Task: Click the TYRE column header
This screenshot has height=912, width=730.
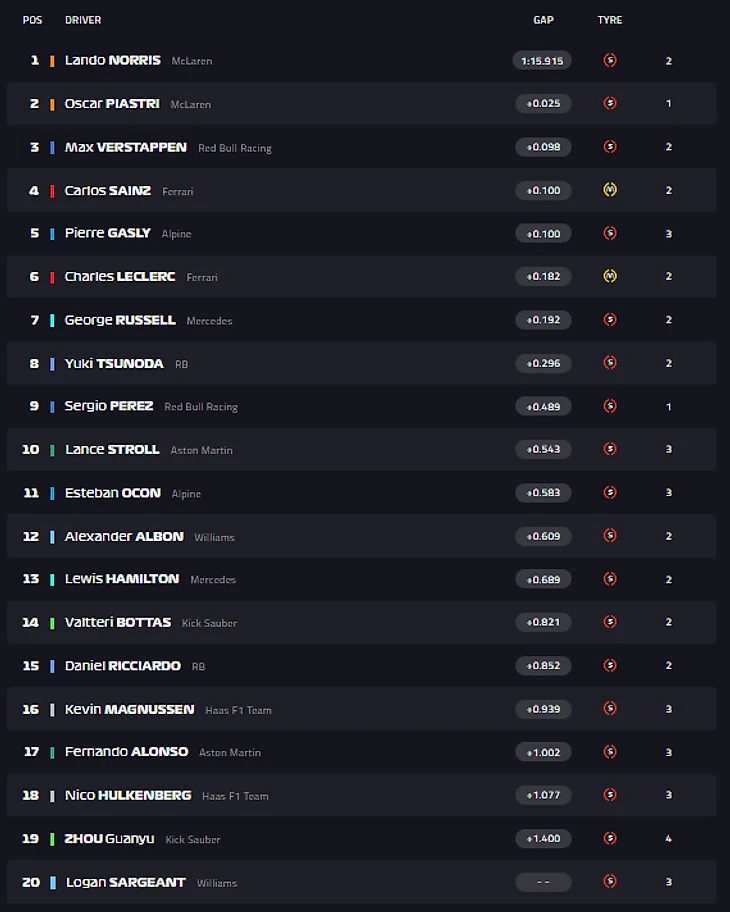Action: coord(610,20)
